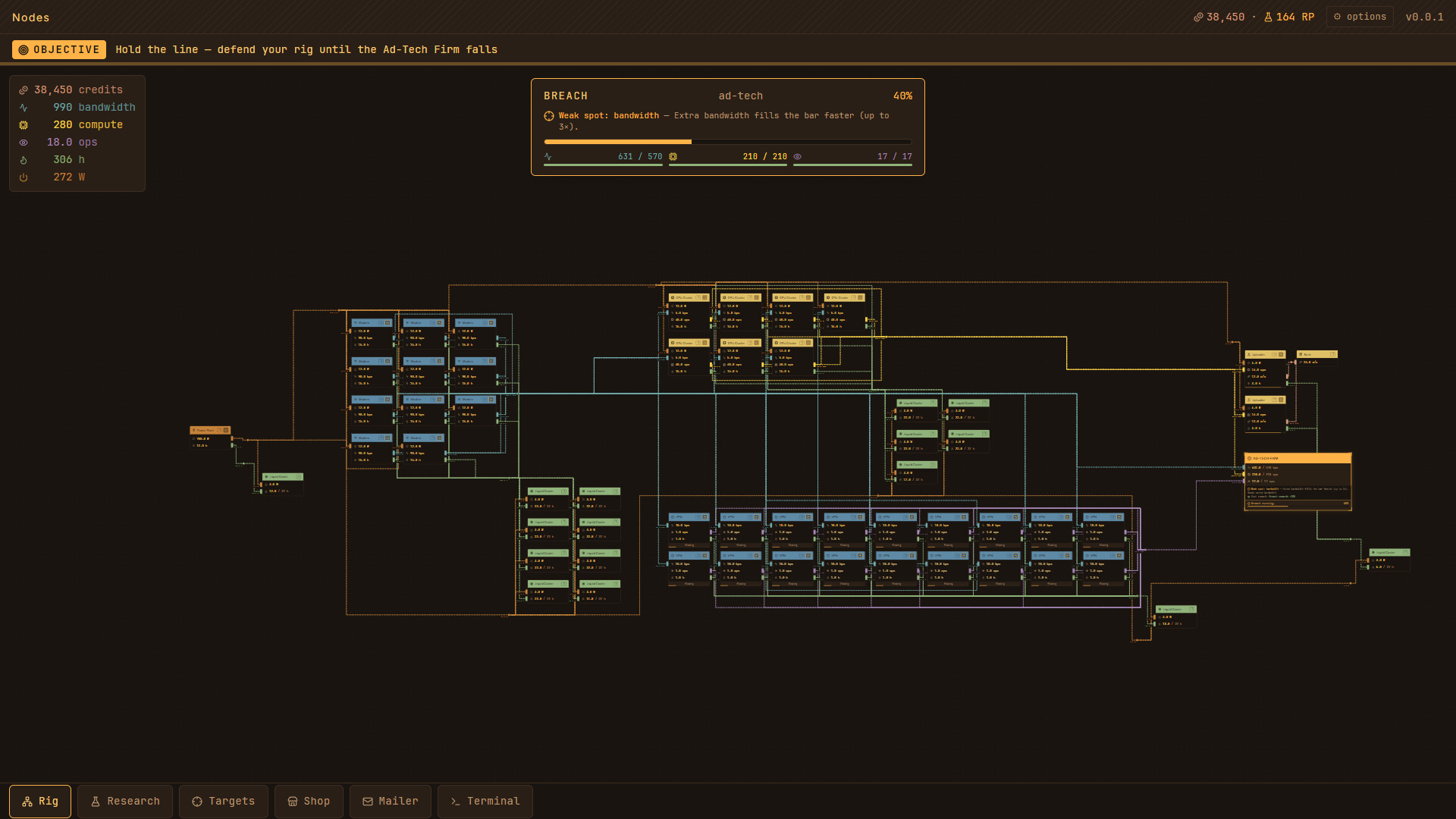
Task: Click the weak spot crosshair icon
Action: [x=549, y=116]
